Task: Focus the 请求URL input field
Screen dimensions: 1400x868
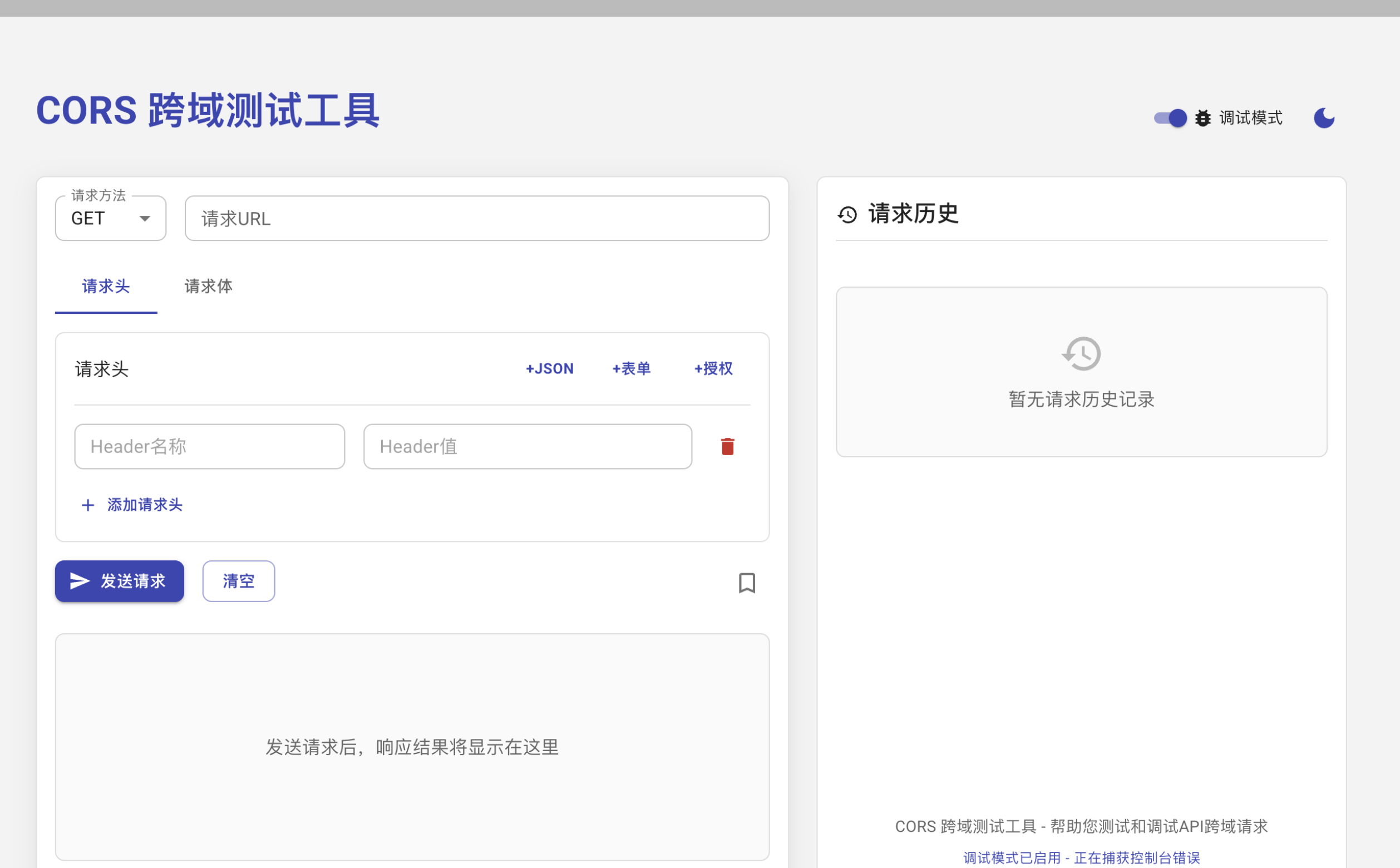Action: point(477,218)
